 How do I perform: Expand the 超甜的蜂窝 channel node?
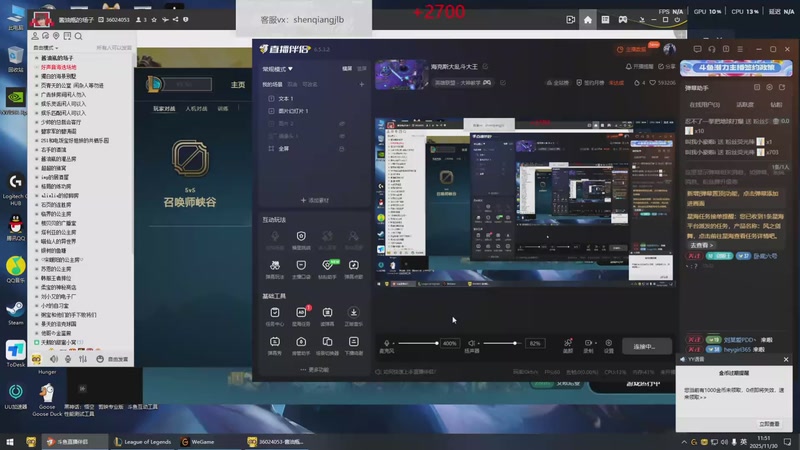click(37, 168)
